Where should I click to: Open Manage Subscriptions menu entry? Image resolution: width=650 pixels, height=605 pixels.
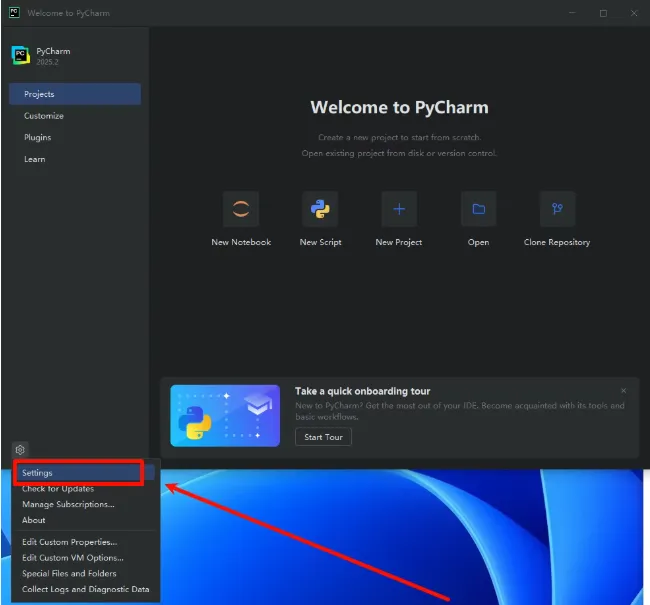coord(85,504)
